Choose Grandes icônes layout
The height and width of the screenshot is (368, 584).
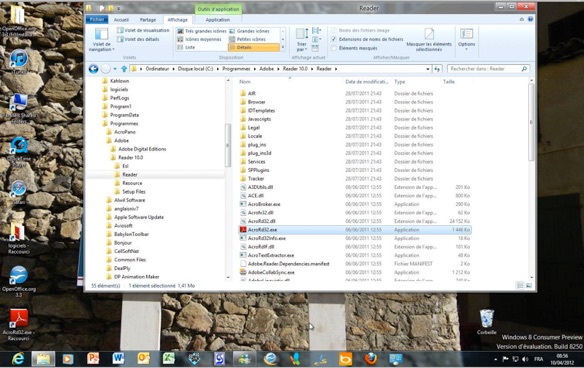coord(249,31)
